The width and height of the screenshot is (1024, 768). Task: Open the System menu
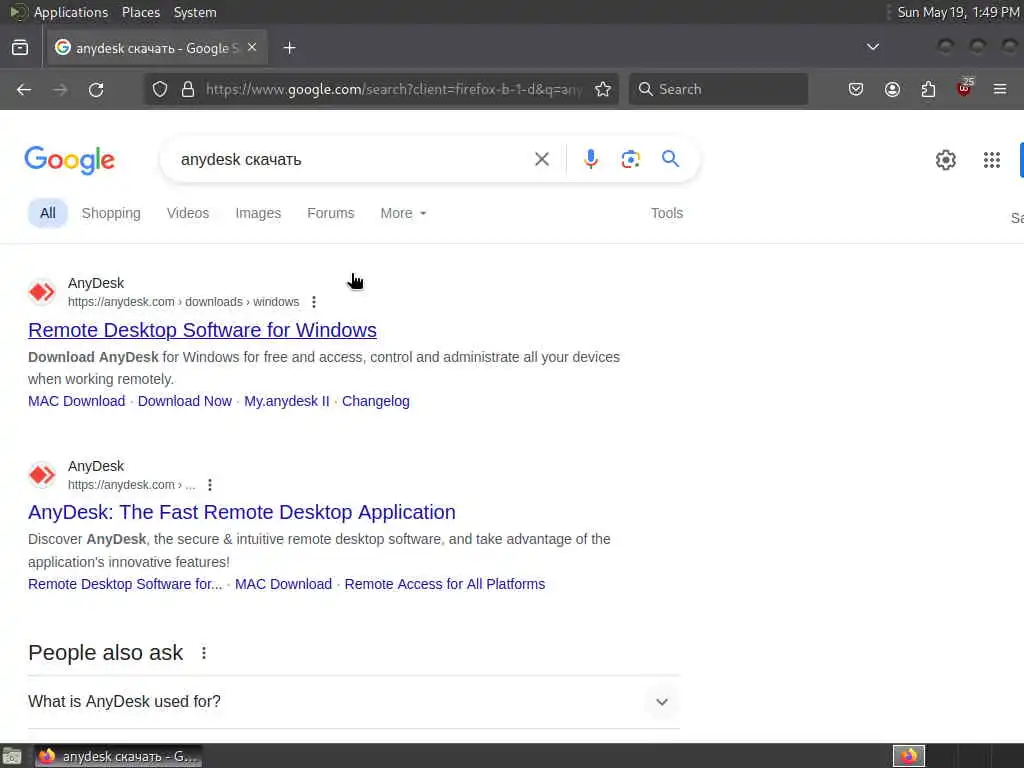click(x=195, y=12)
